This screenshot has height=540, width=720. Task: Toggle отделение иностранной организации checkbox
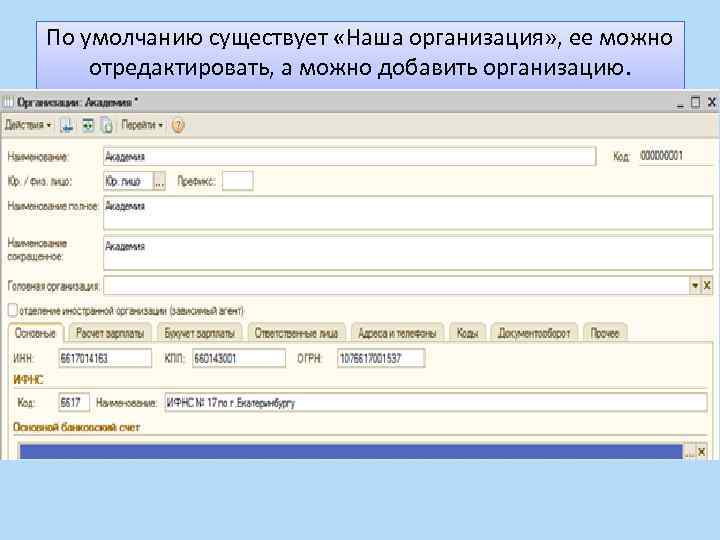click(x=13, y=311)
